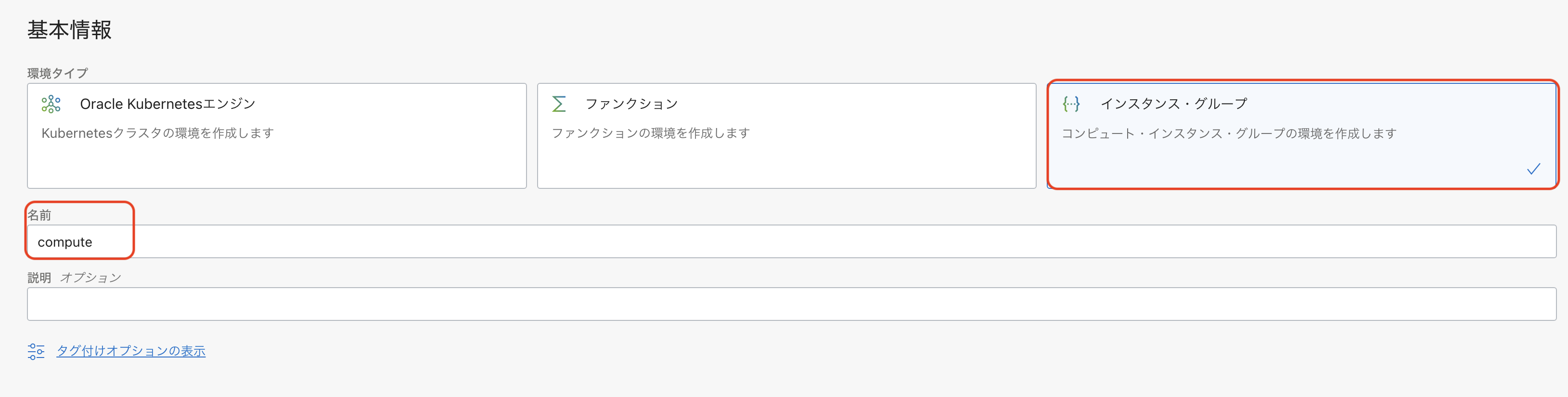This screenshot has height=397, width=1568.
Task: Click the 名前 field containing compute
Action: pos(791,242)
